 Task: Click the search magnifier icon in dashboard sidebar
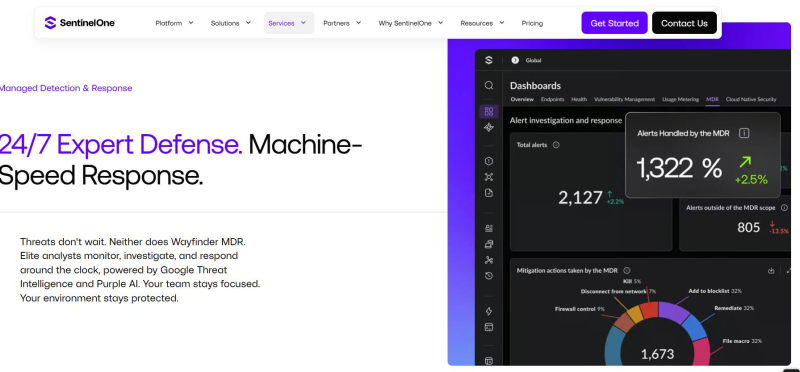tap(489, 85)
